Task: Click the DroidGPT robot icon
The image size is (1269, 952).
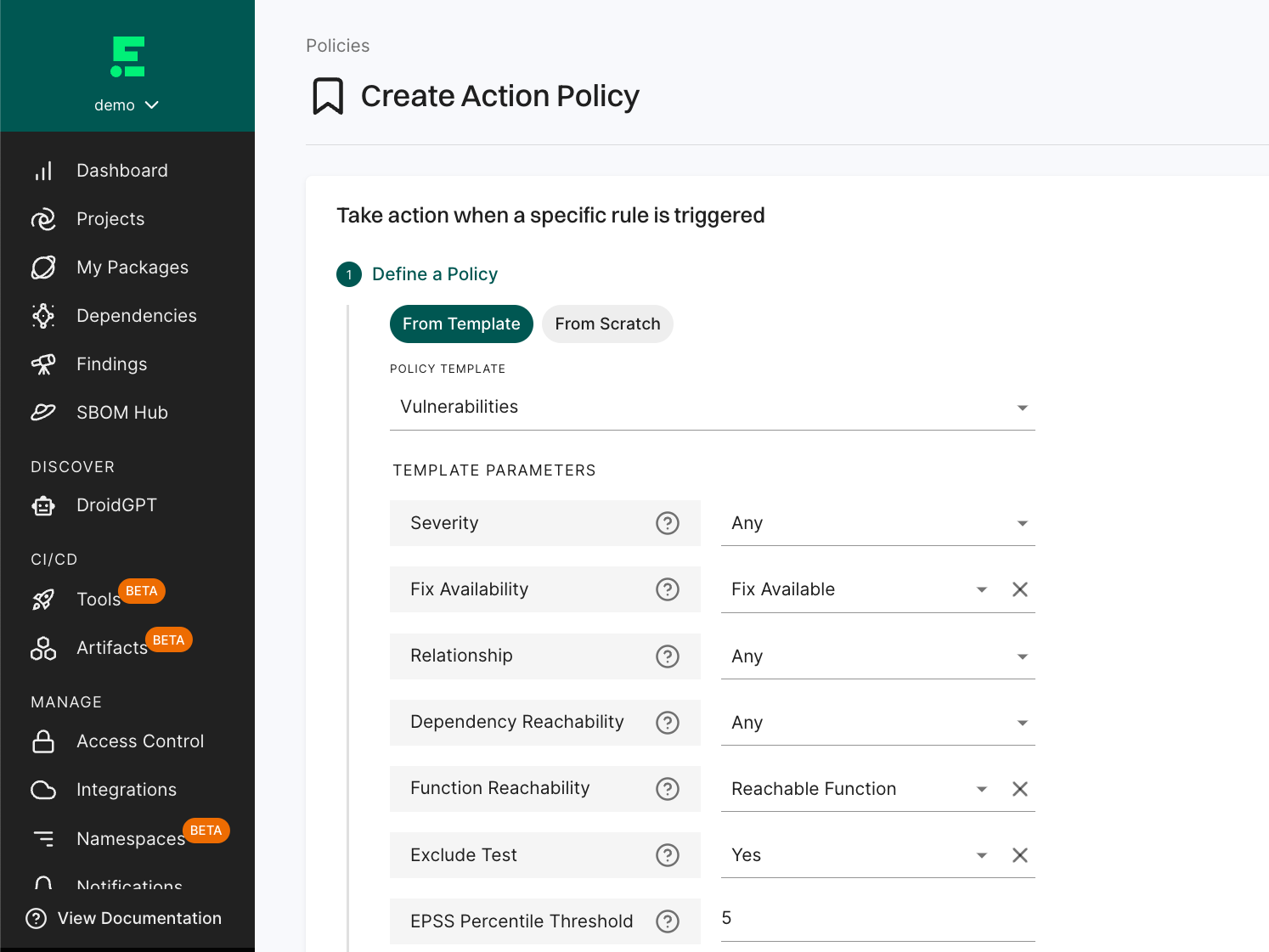Action: tap(43, 505)
